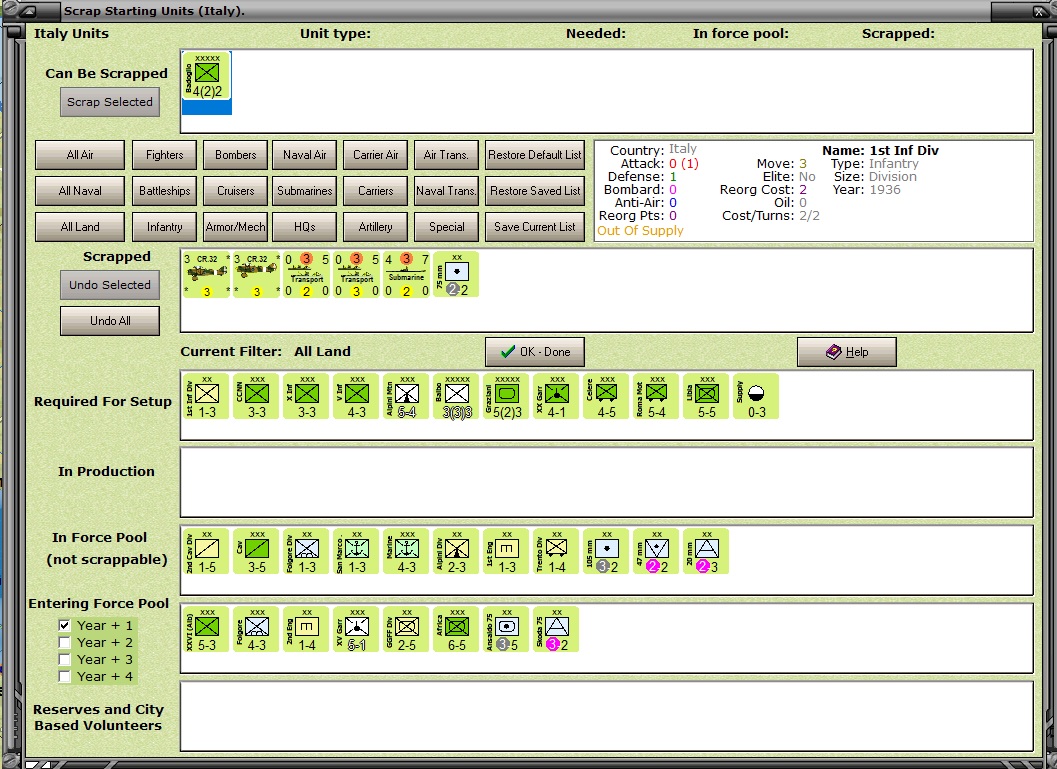Select the Libia 5-5 counter
This screenshot has height=769, width=1057.
pos(706,396)
